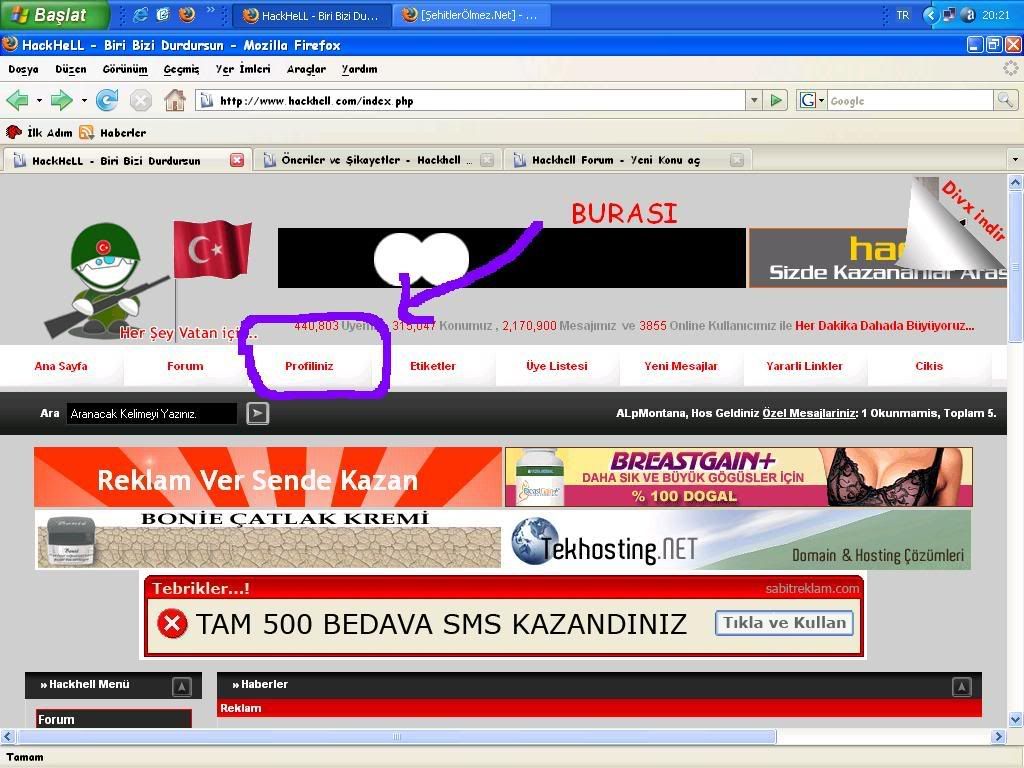Viewport: 1024px width, 768px height.
Task: Go to the Home page icon
Action: point(174,101)
